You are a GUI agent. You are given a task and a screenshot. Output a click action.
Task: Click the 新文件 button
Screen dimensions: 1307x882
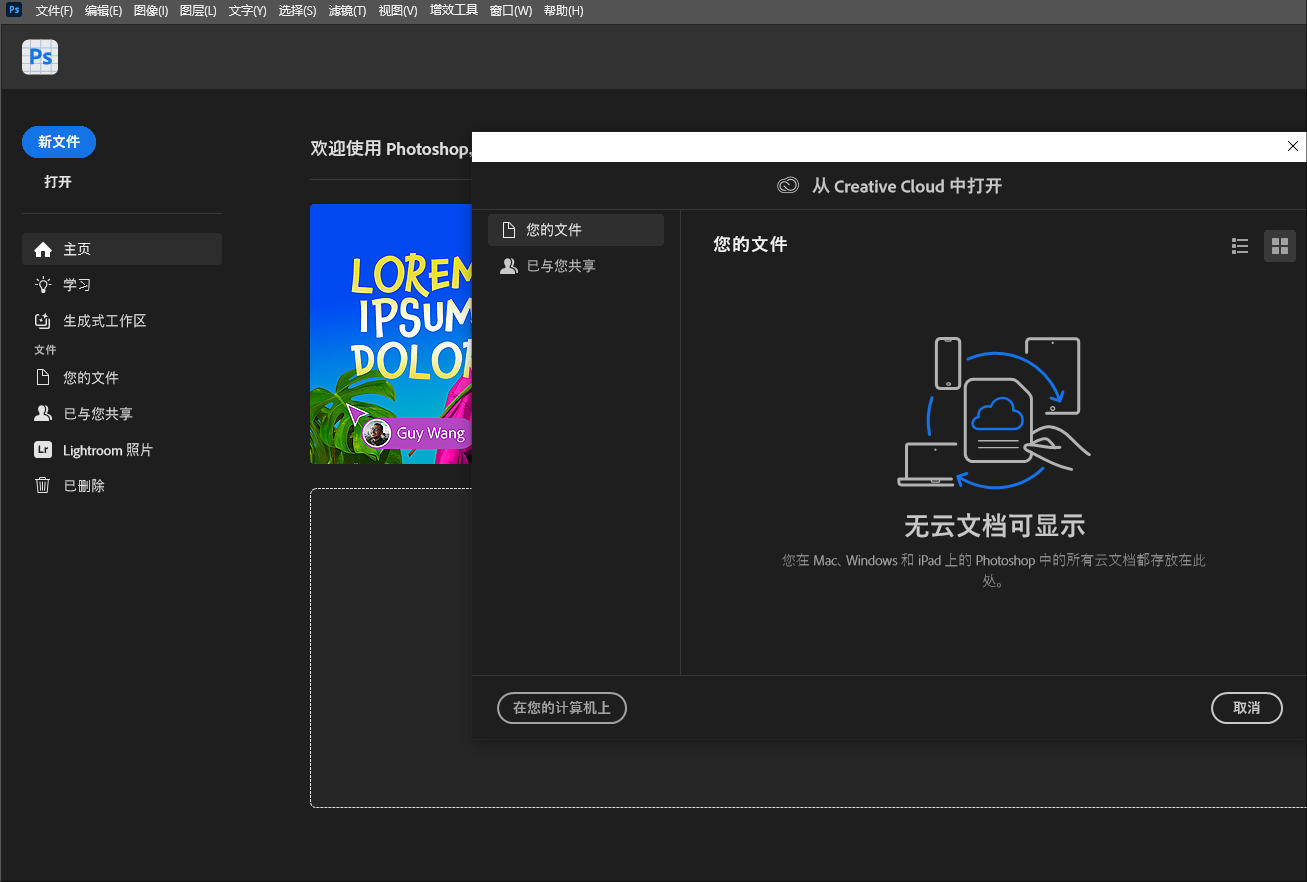[59, 142]
